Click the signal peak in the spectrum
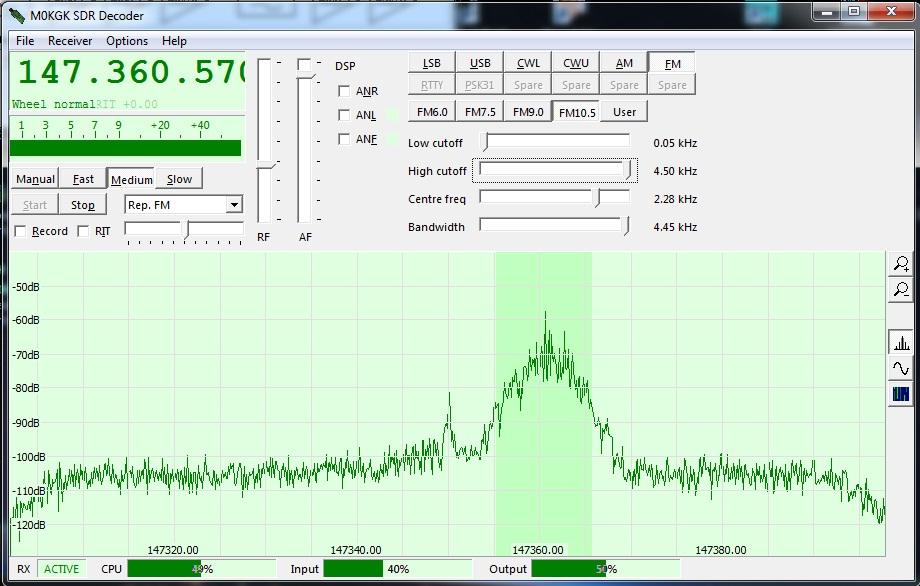Viewport: 920px width, 586px height. tap(545, 317)
